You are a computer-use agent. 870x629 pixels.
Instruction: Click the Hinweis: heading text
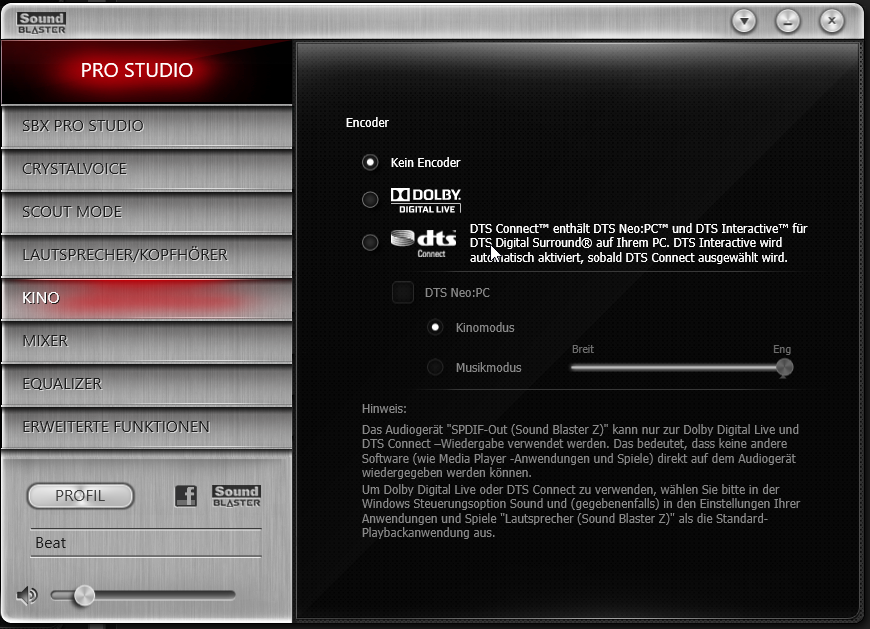384,409
